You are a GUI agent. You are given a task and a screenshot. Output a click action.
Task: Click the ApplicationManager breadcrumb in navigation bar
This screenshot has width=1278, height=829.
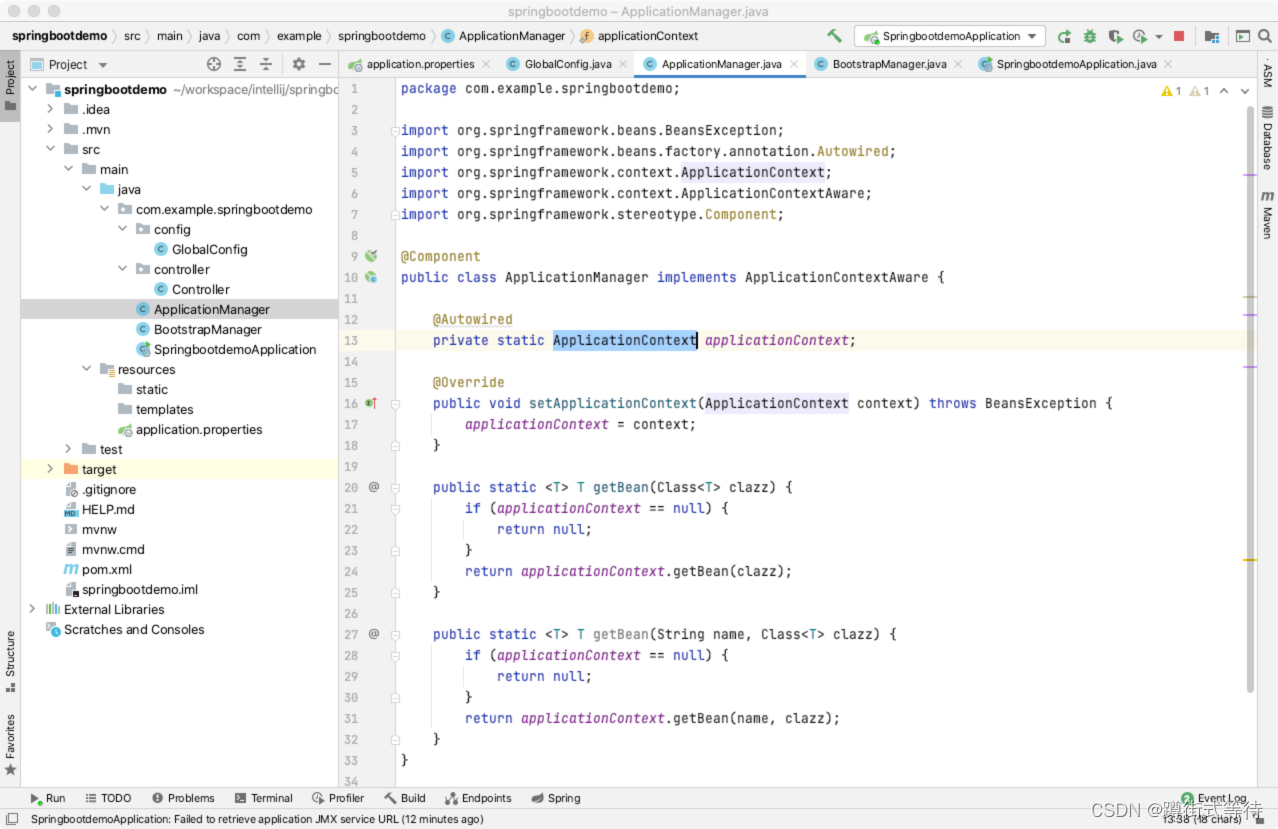503,36
